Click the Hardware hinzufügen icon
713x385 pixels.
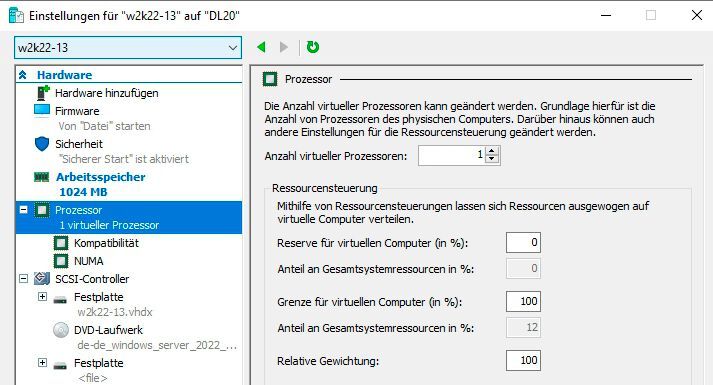tap(42, 93)
